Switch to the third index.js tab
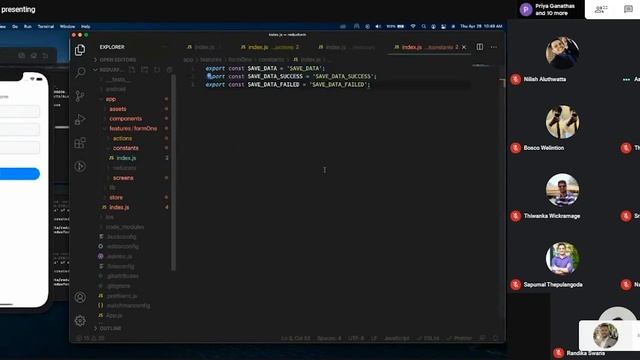The width and height of the screenshot is (640, 360). [346, 47]
